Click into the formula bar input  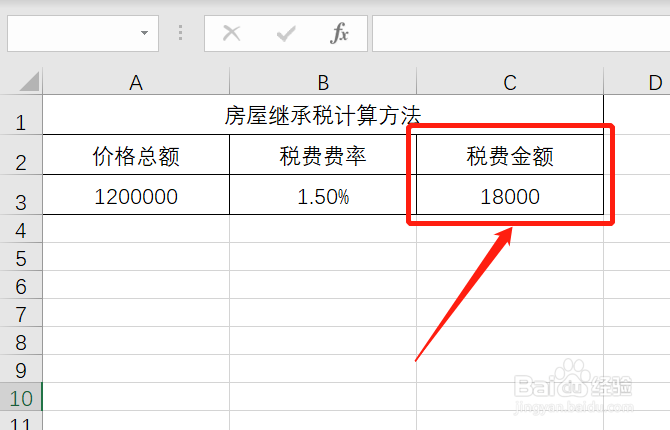(521, 33)
